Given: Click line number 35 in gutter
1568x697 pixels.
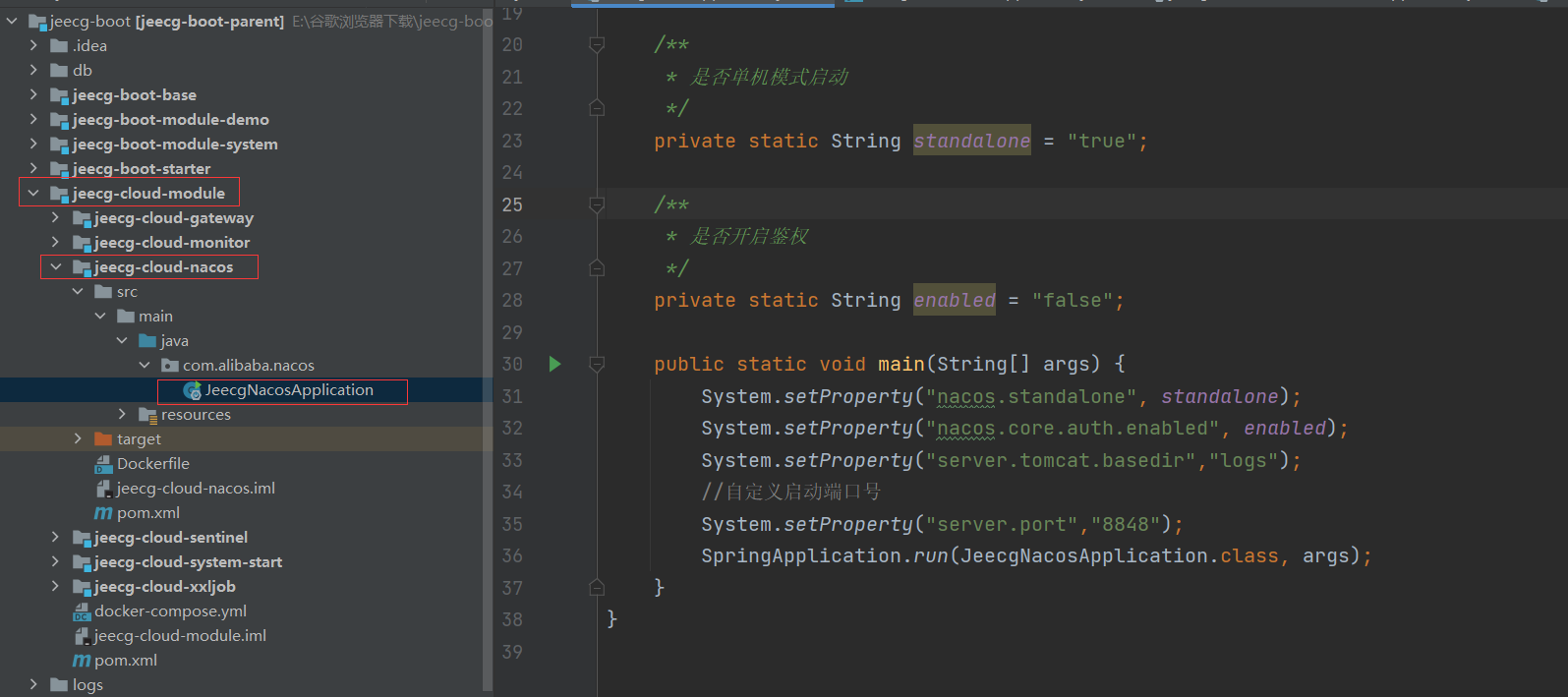Looking at the screenshot, I should click(x=512, y=525).
